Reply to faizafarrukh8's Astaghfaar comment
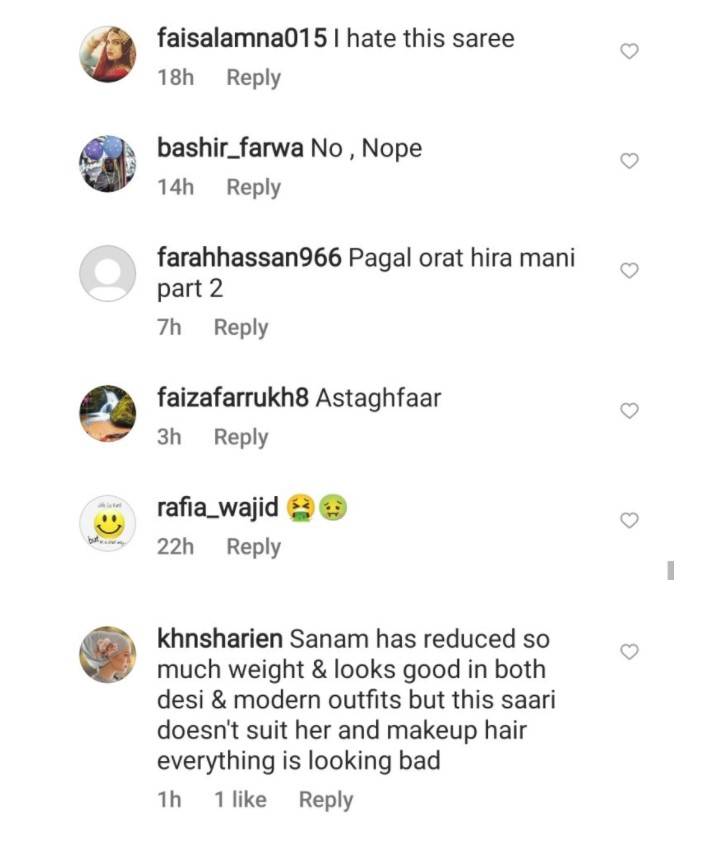The image size is (704, 846). coord(241,437)
